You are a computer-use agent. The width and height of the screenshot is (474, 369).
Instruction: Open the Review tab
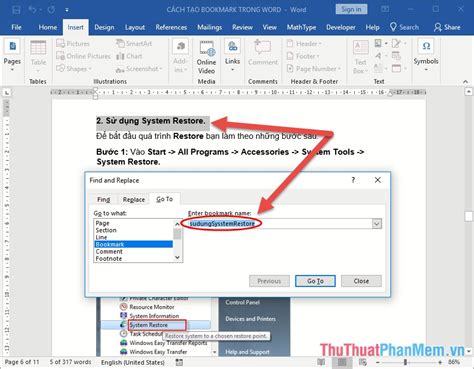coord(242,27)
